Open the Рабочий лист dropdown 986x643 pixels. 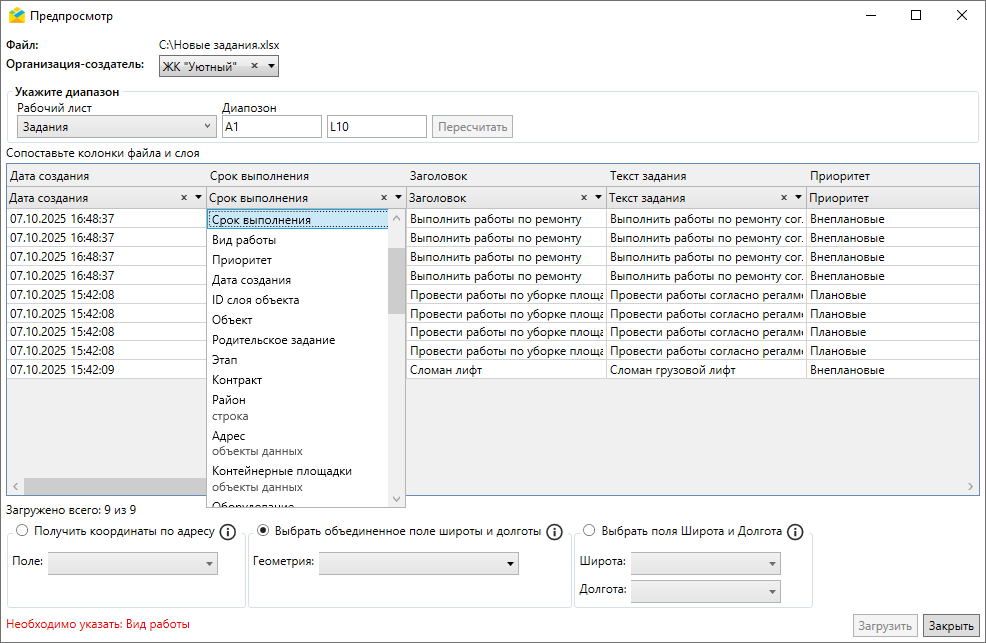(x=116, y=127)
